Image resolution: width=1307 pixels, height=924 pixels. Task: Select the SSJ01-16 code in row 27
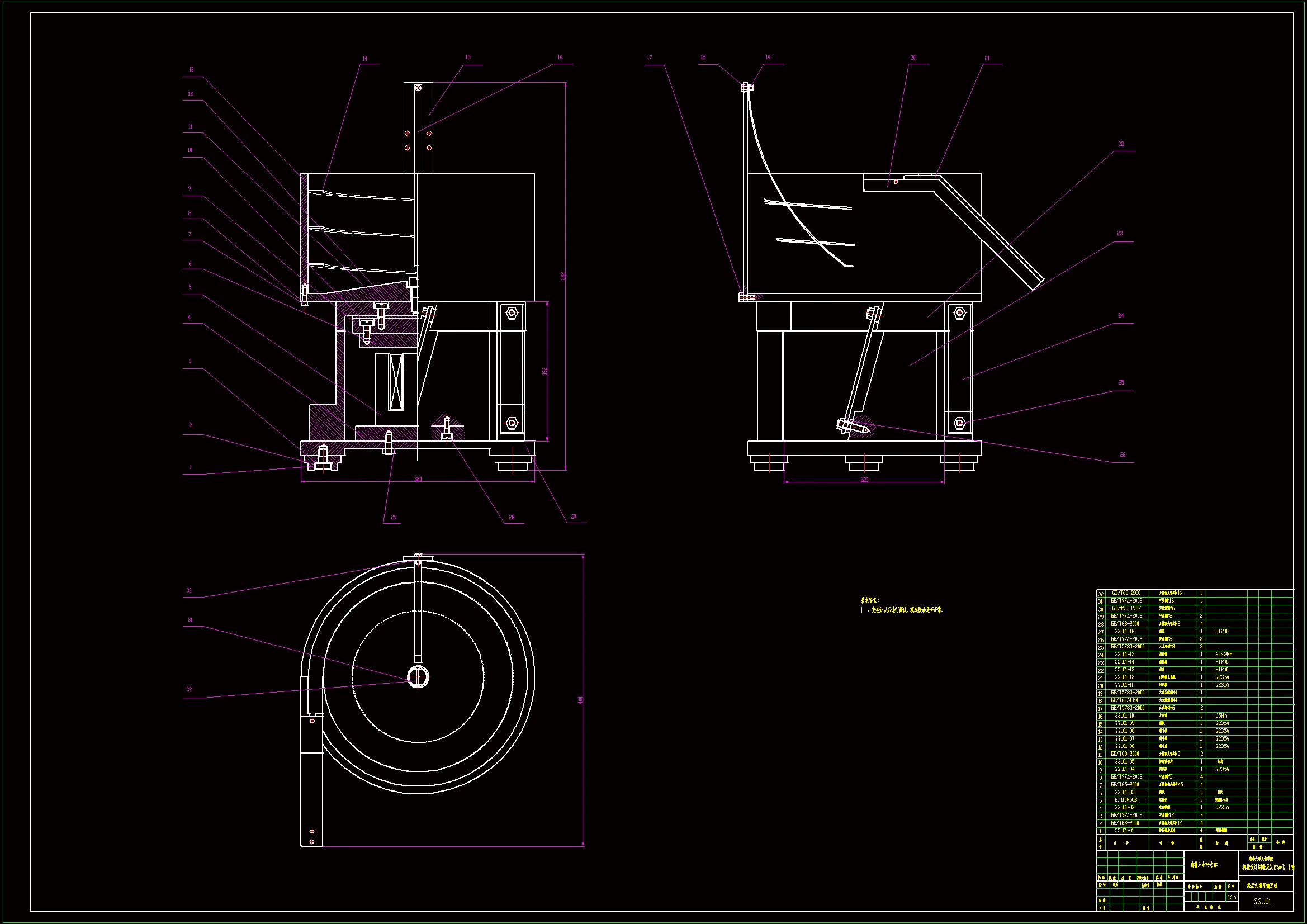[x=1125, y=631]
